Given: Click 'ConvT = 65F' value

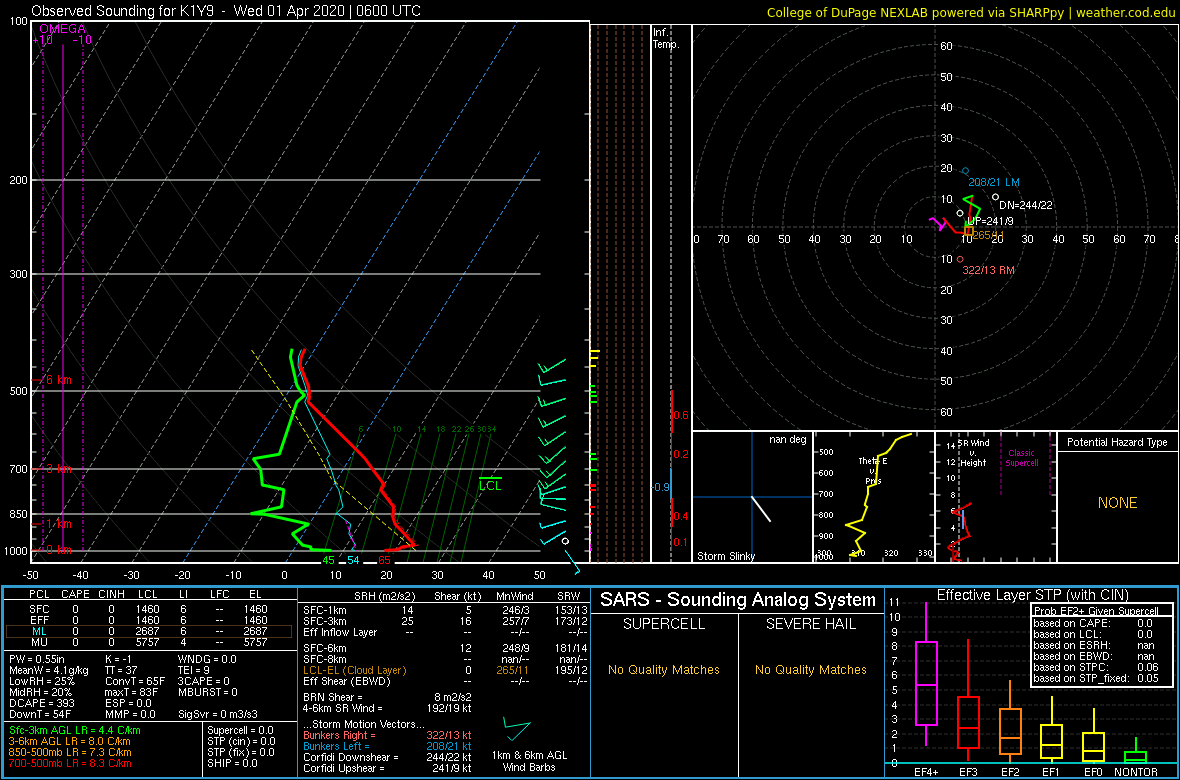Looking at the screenshot, I should click(136, 681).
